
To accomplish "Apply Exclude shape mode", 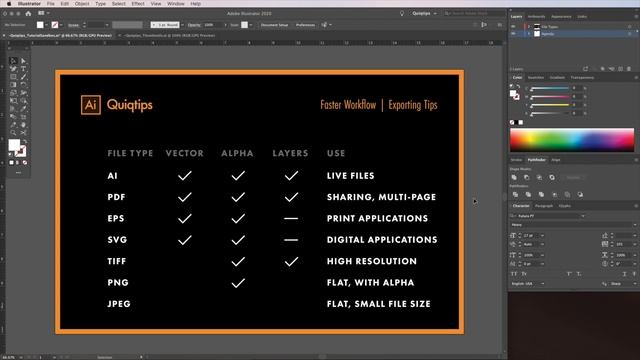I will [552, 178].
